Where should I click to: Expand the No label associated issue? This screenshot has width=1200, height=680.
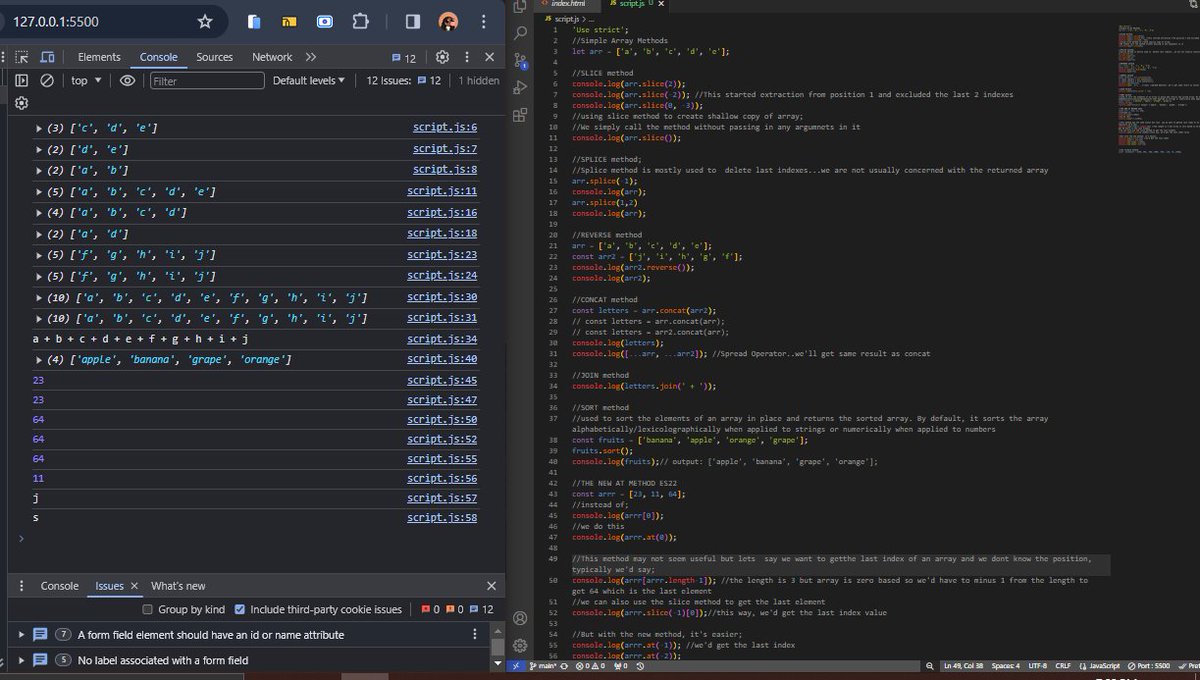(22, 660)
